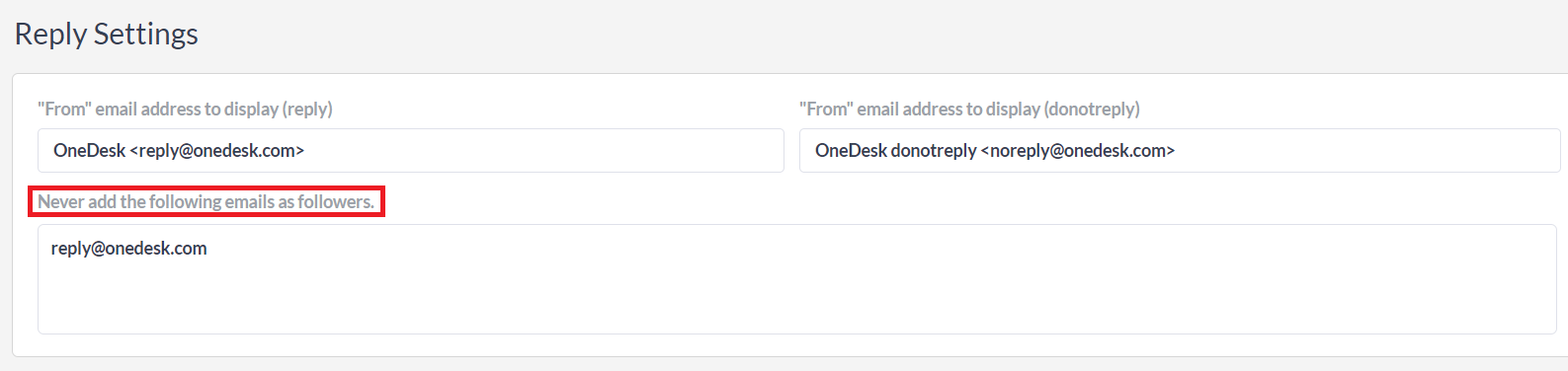Image resolution: width=1568 pixels, height=371 pixels.
Task: Click "OneDesk donotreply" name text in second field
Action: point(896,151)
